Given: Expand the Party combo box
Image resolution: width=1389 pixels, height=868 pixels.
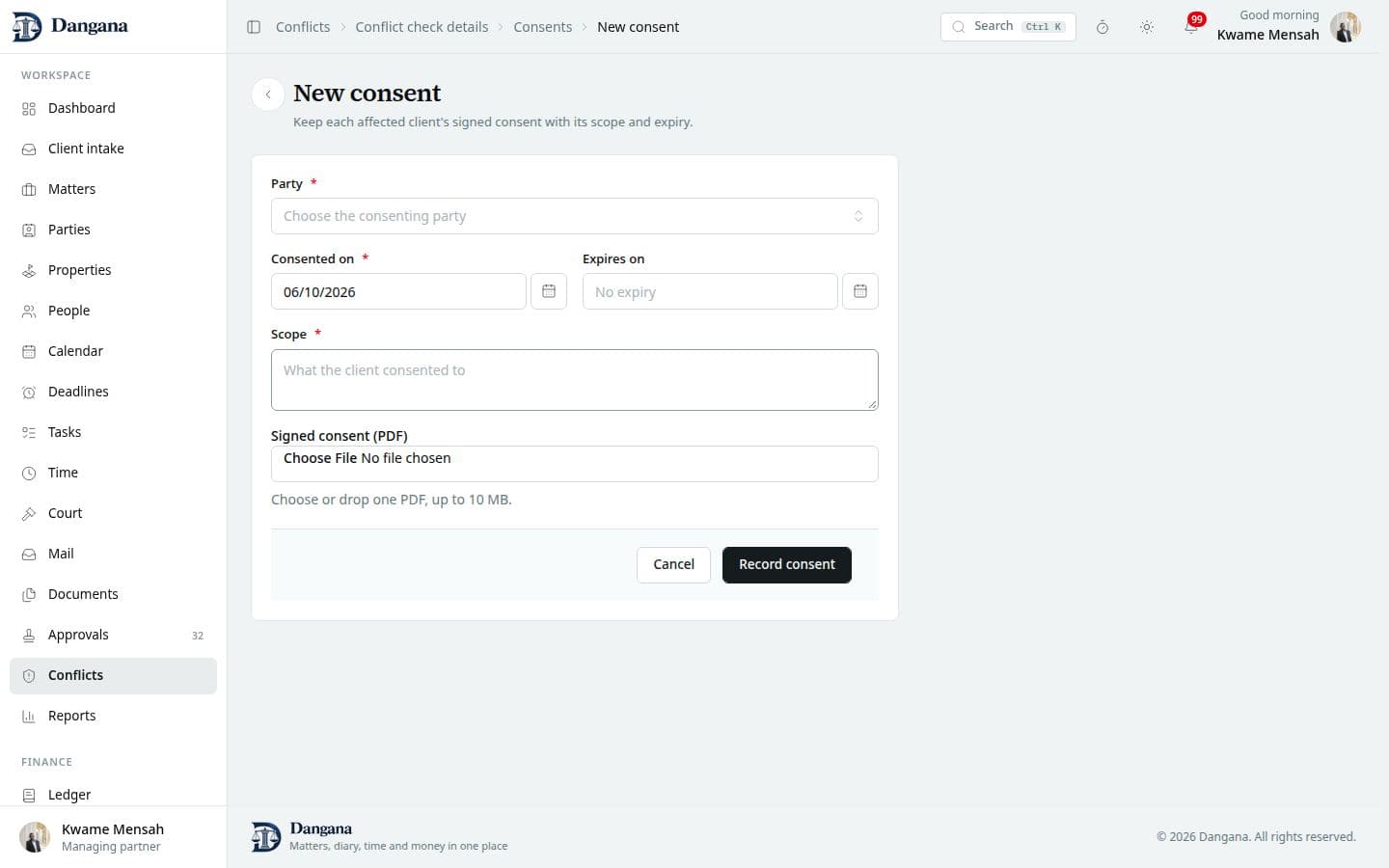Looking at the screenshot, I should pyautogui.click(x=575, y=216).
